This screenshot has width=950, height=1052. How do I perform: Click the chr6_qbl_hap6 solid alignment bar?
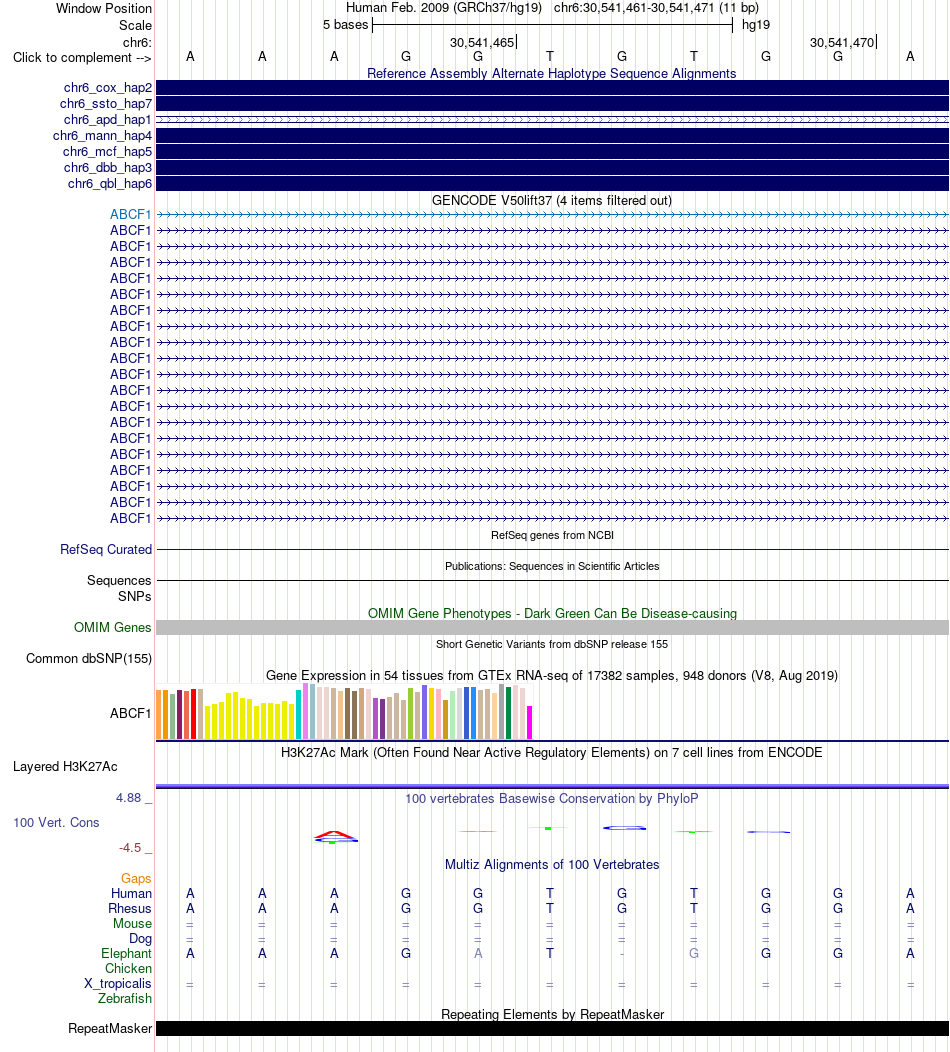click(x=552, y=184)
